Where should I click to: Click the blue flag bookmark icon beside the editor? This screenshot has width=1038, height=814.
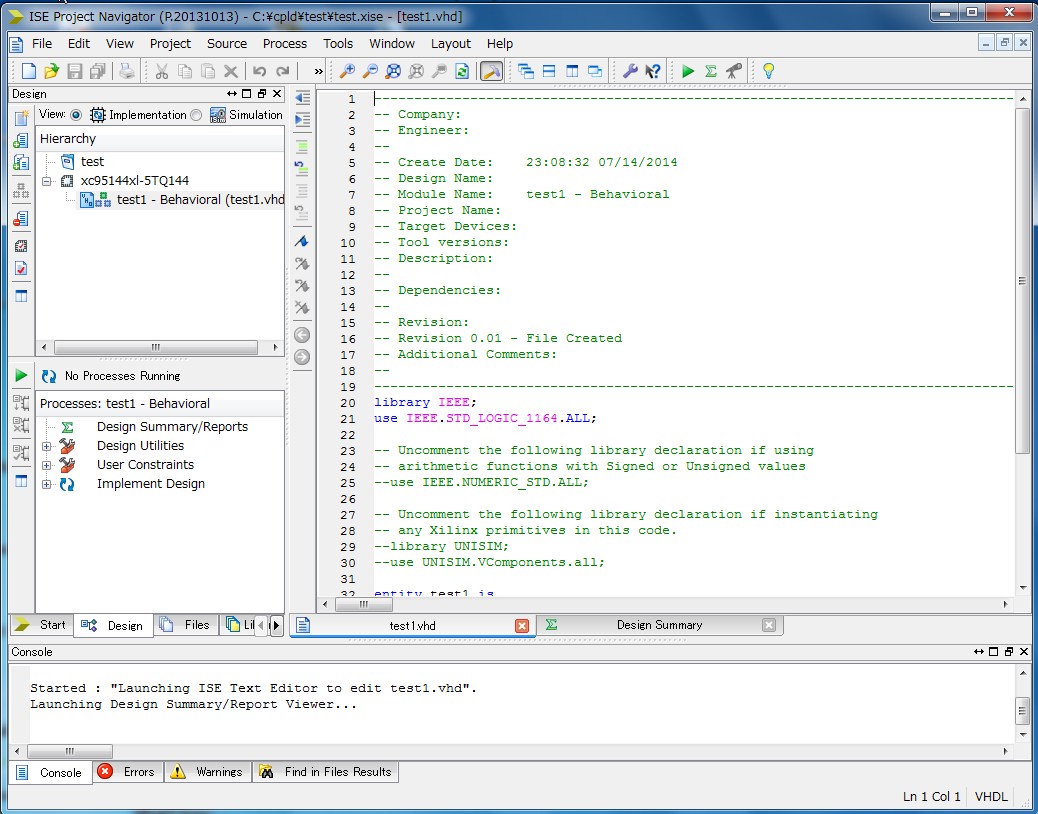(x=302, y=242)
